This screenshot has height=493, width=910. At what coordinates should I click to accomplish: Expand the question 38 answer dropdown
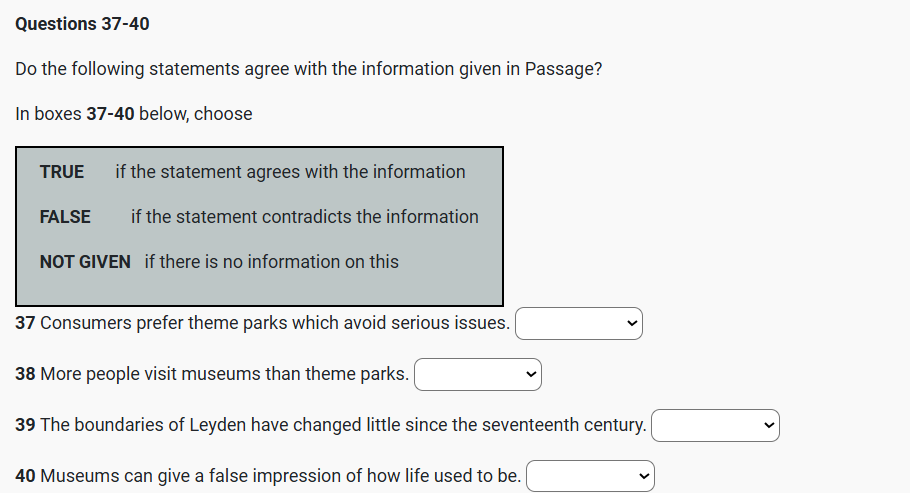tap(477, 375)
